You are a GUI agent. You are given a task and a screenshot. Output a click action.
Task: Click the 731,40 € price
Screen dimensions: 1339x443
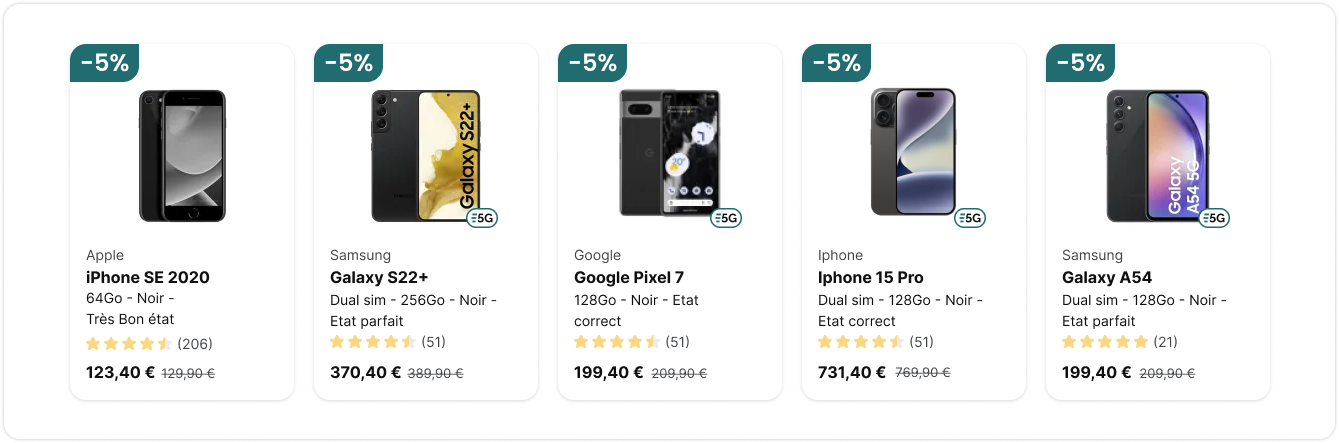(852, 372)
